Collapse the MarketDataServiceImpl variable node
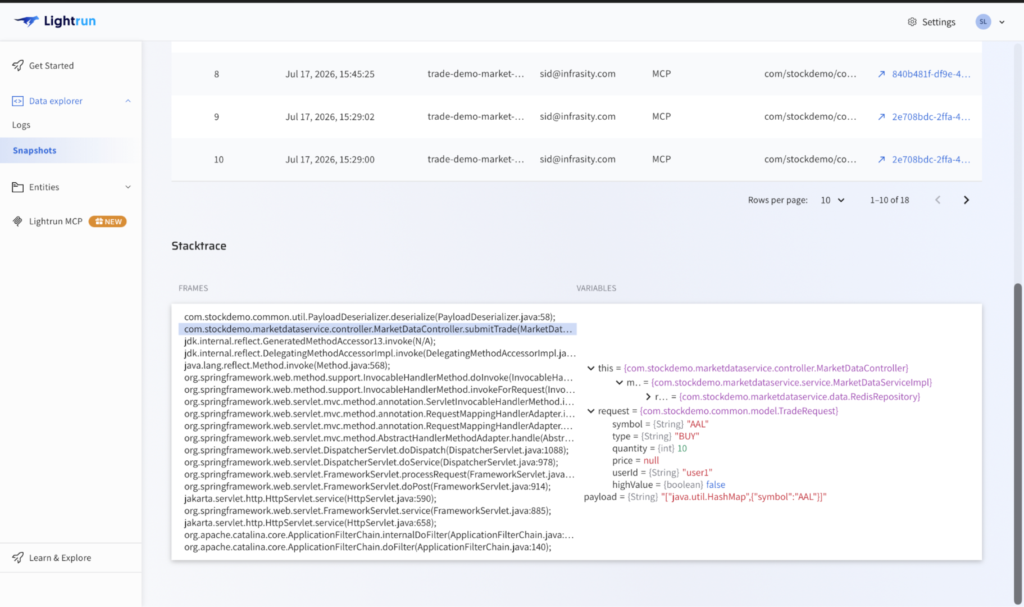The height and width of the screenshot is (607, 1024). click(x=619, y=382)
